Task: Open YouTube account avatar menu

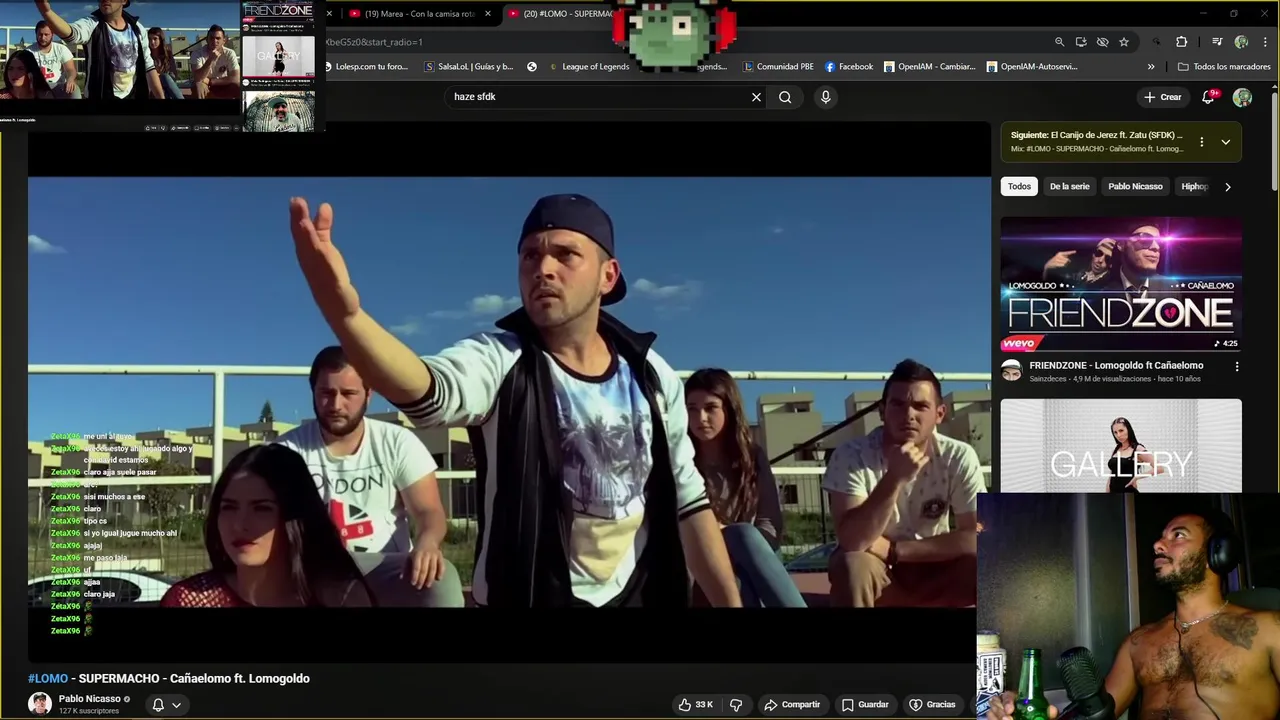Action: [1242, 97]
